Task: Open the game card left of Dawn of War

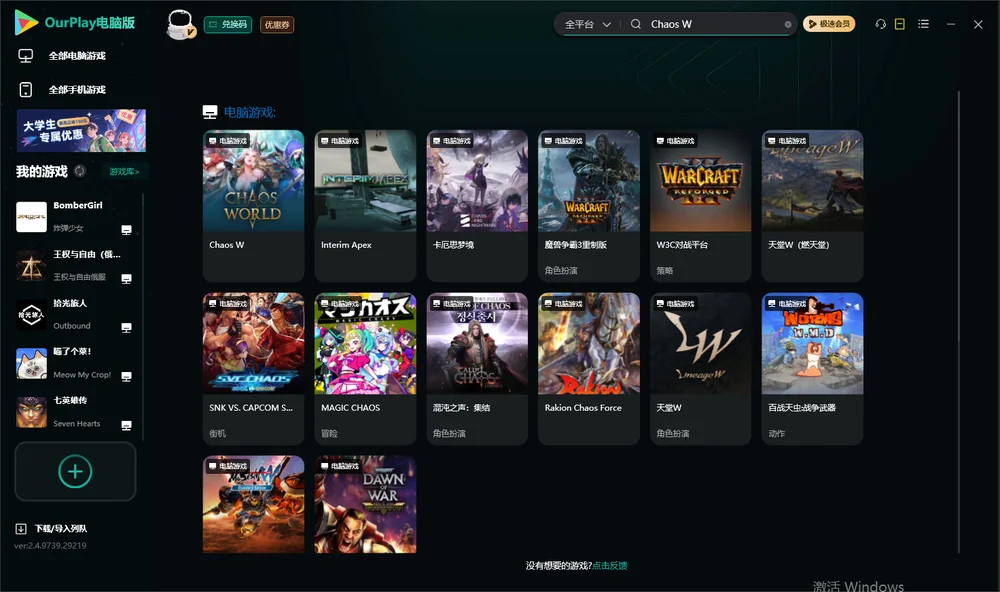Action: click(253, 504)
